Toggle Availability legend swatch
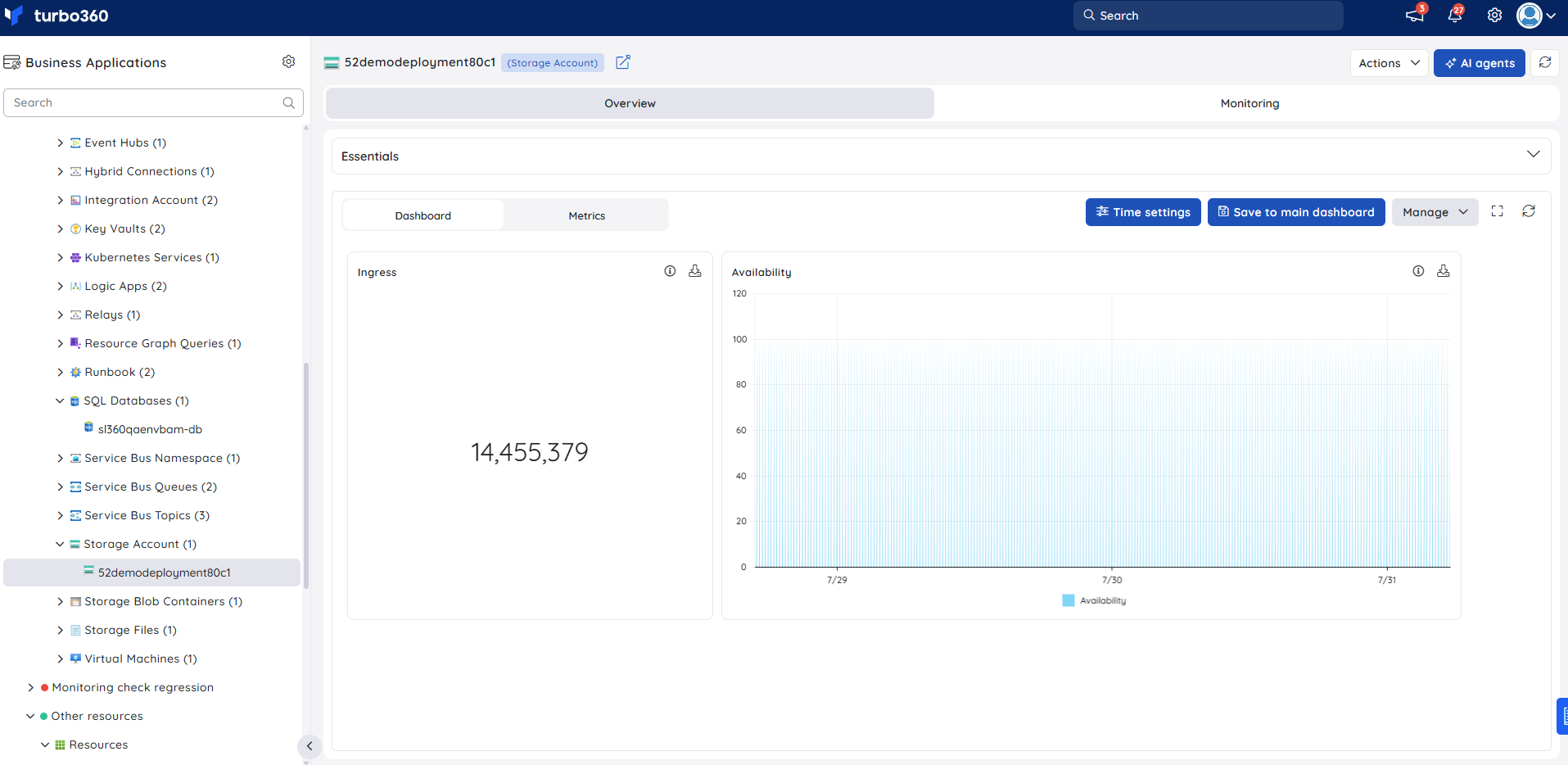The height and width of the screenshot is (765, 1568). click(x=1068, y=600)
